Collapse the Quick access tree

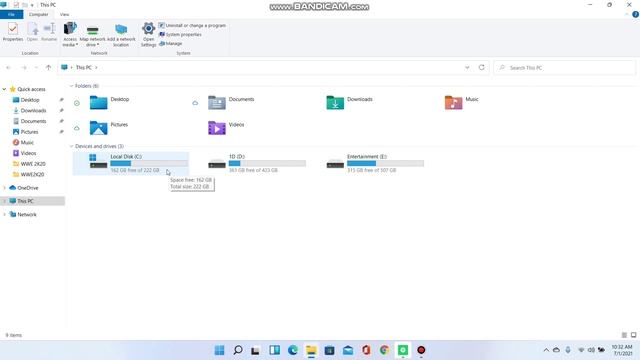coord(4,89)
